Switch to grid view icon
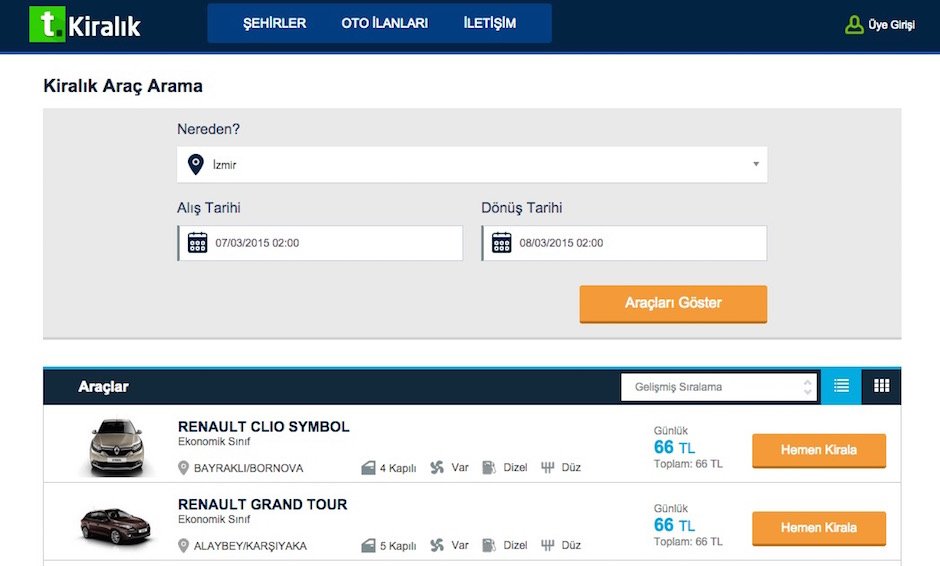This screenshot has width=940, height=566. pyautogui.click(x=881, y=386)
